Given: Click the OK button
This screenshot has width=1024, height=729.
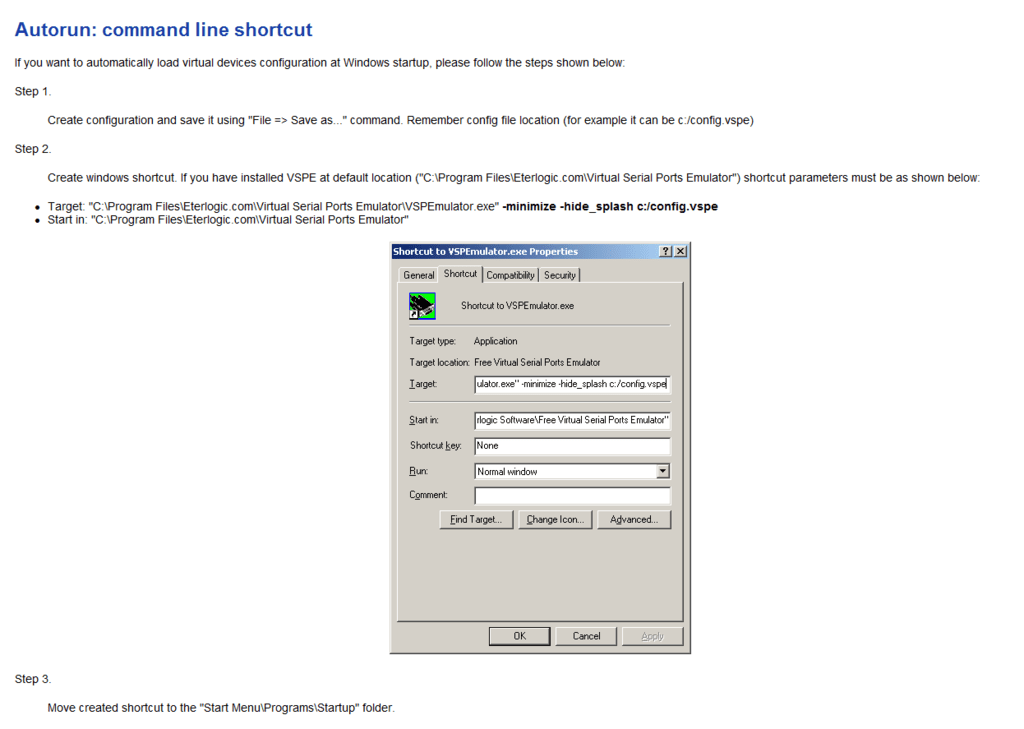Looking at the screenshot, I should pyautogui.click(x=519, y=635).
